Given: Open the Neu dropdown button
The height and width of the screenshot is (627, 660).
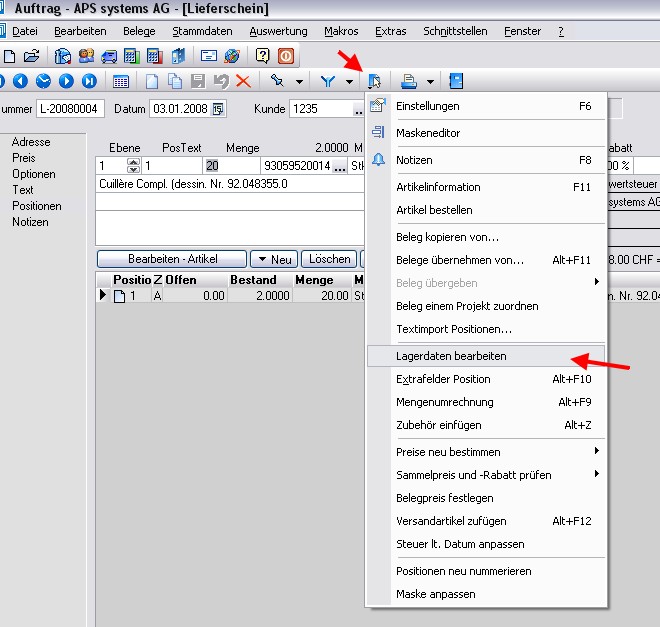Looking at the screenshot, I should (x=272, y=259).
